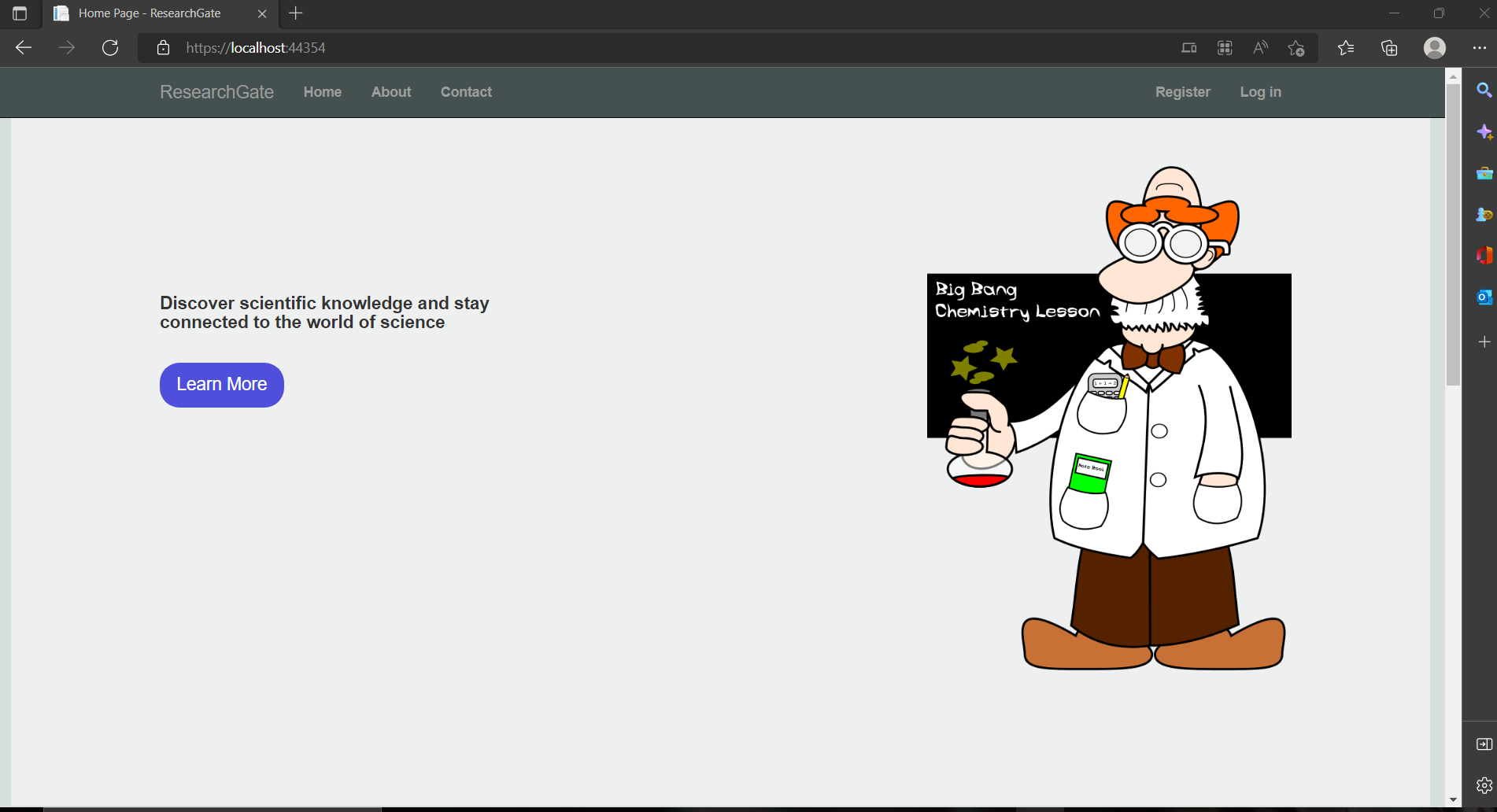
Task: Reload the ResearchGate page
Action: (110, 47)
